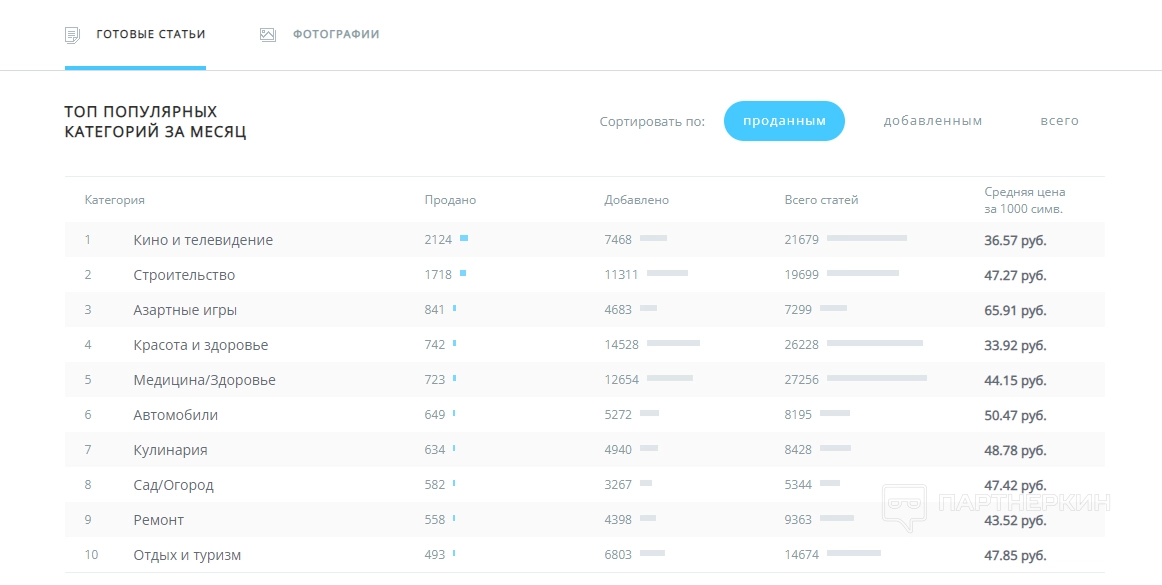The width and height of the screenshot is (1162, 585).
Task: Click the added value 11311
Action: 621,275
